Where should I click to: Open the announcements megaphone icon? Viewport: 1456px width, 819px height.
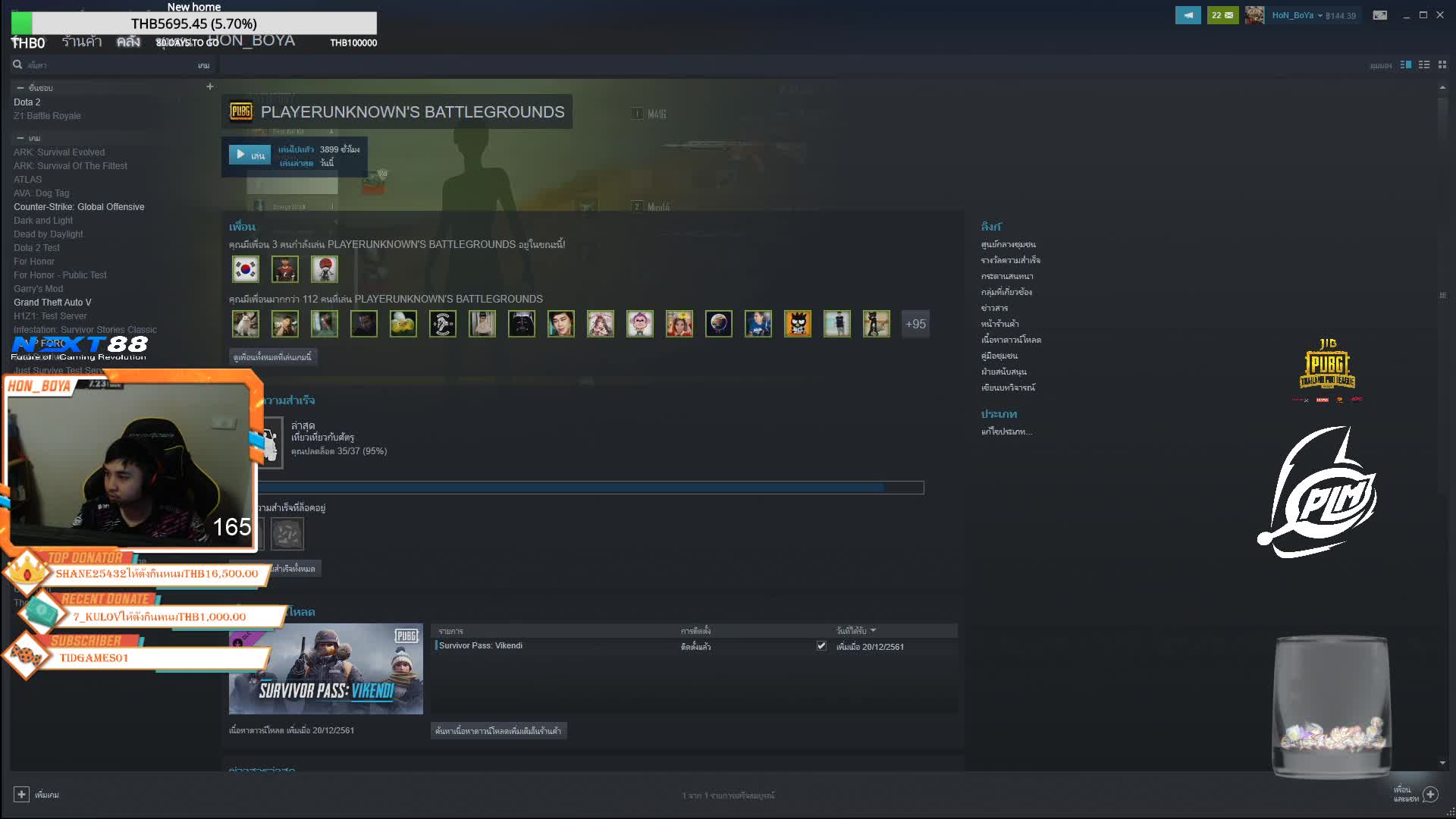click(1188, 15)
